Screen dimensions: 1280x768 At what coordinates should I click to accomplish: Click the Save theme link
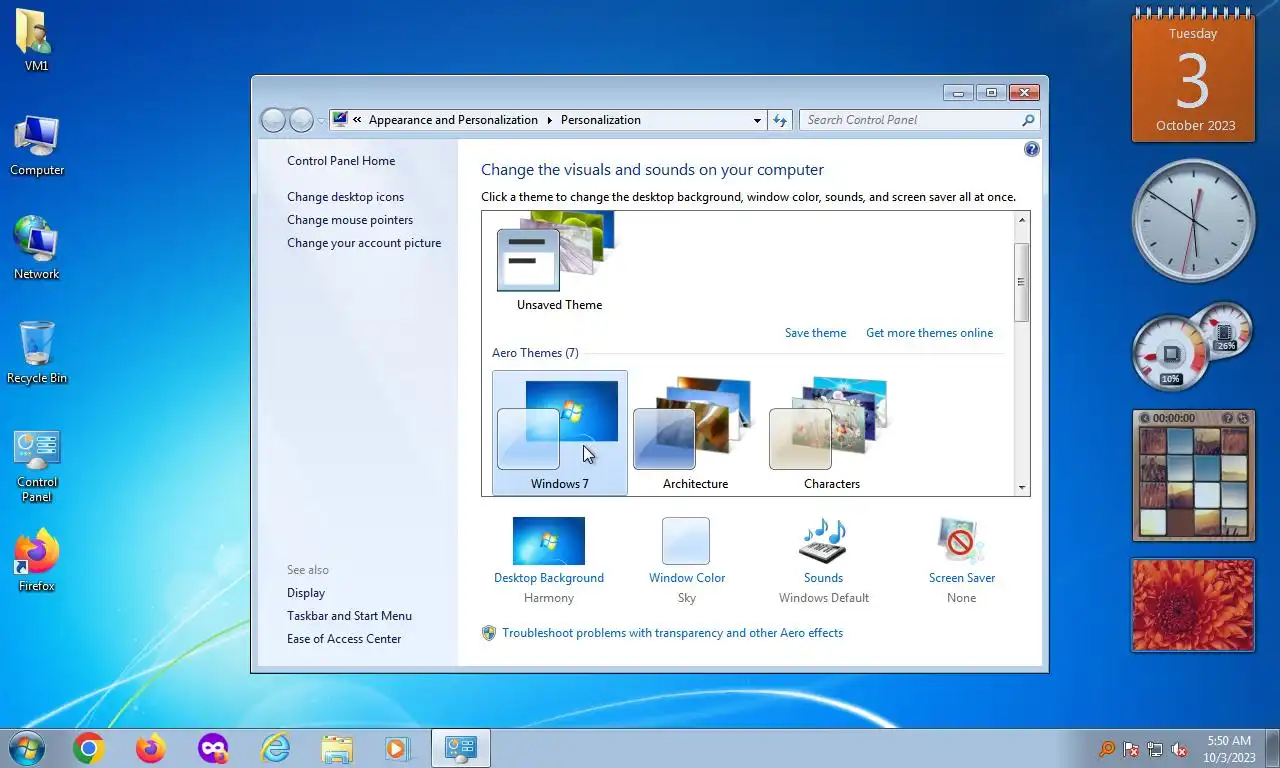coord(815,333)
